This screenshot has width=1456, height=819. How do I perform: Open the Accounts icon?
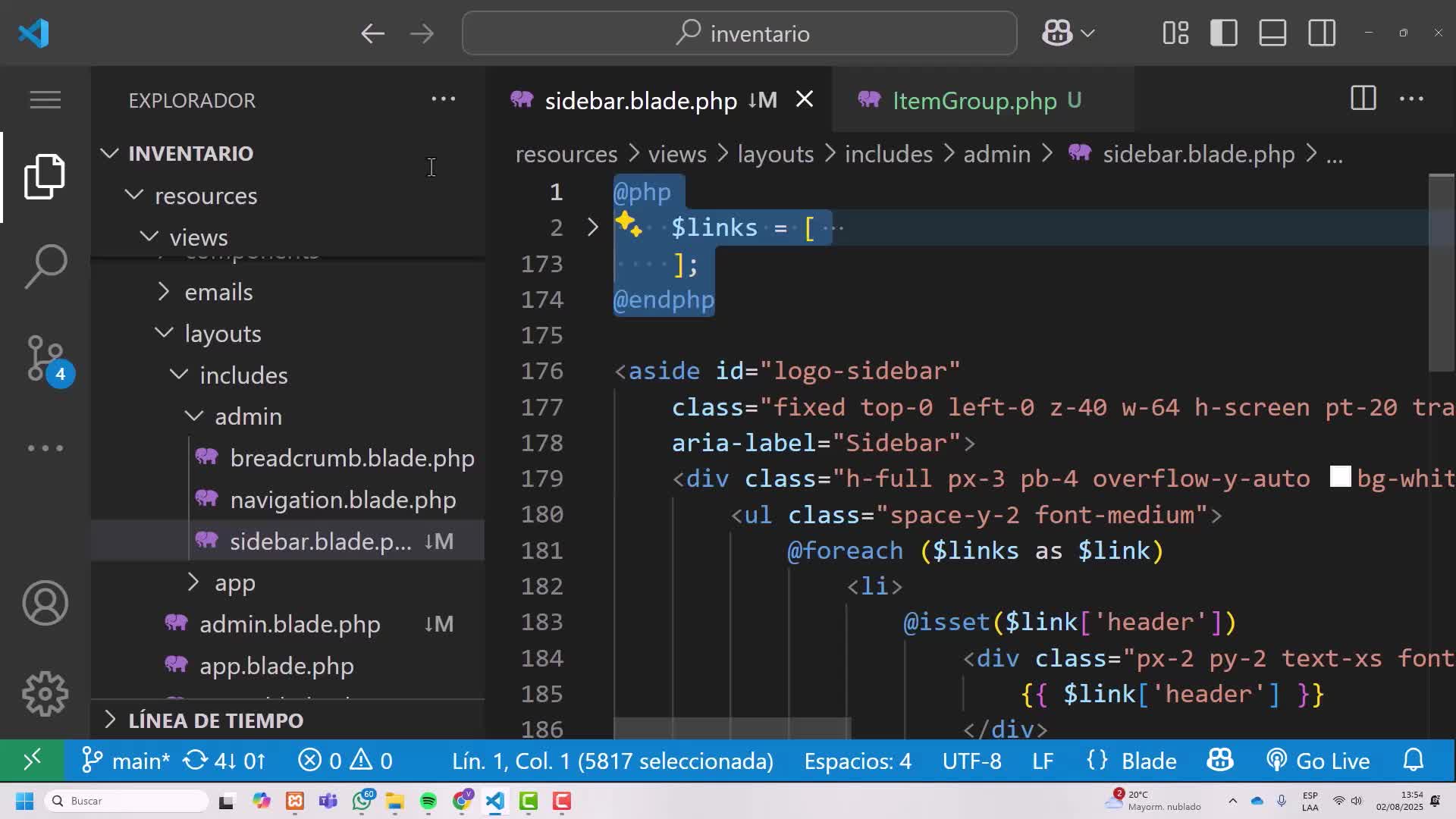coord(45,603)
